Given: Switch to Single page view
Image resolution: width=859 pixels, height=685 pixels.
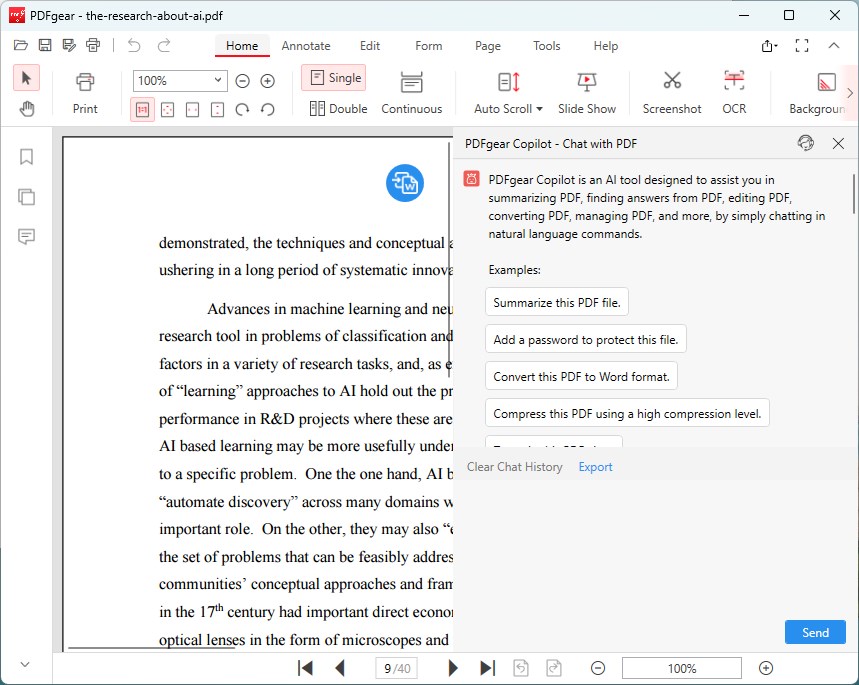Looking at the screenshot, I should point(334,78).
